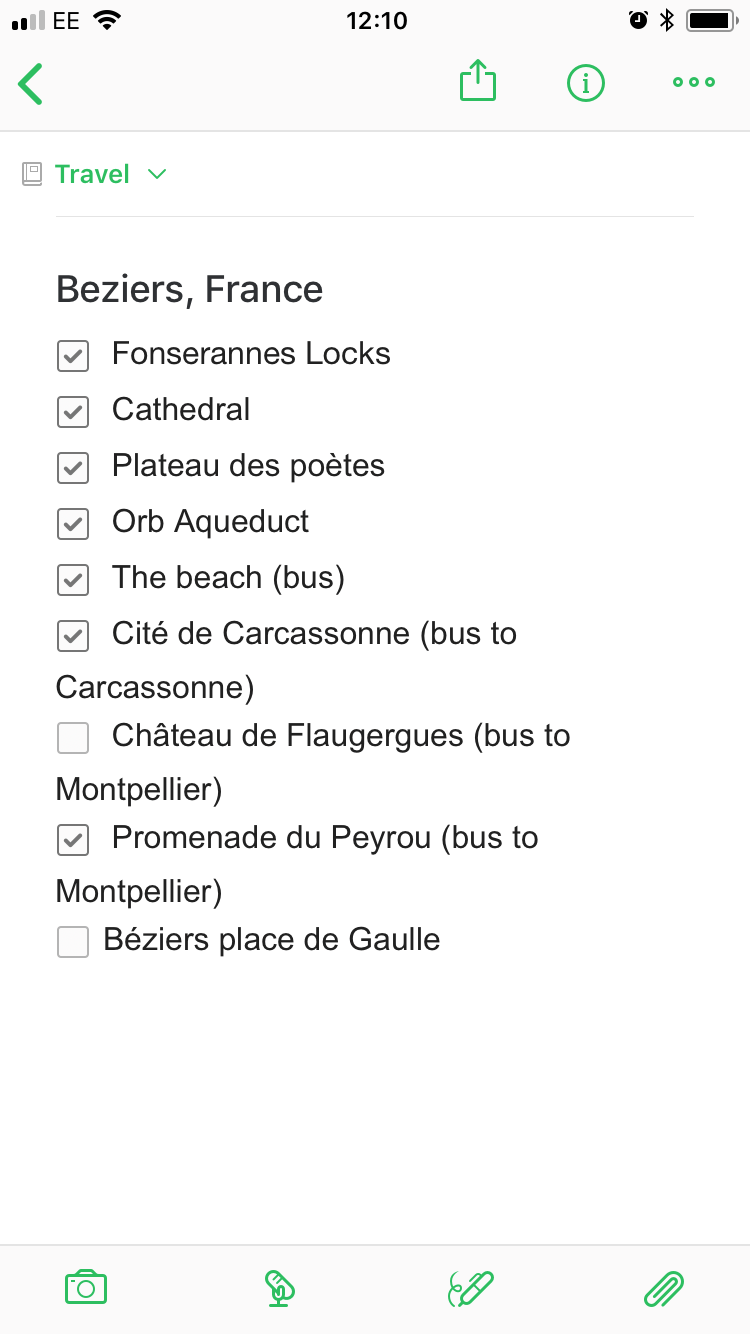
Task: Uncheck the Fonserannes Locks checkbox
Action: [x=73, y=355]
